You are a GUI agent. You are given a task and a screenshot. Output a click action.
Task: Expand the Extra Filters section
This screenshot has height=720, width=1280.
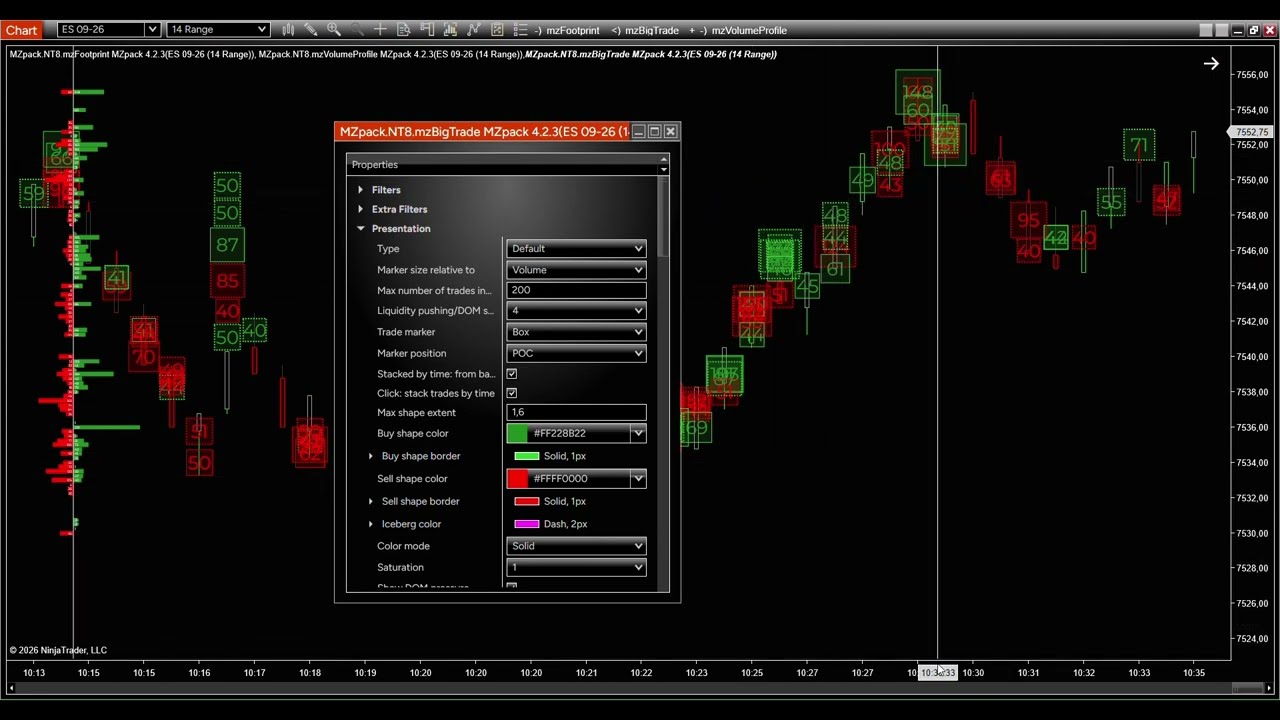[360, 209]
